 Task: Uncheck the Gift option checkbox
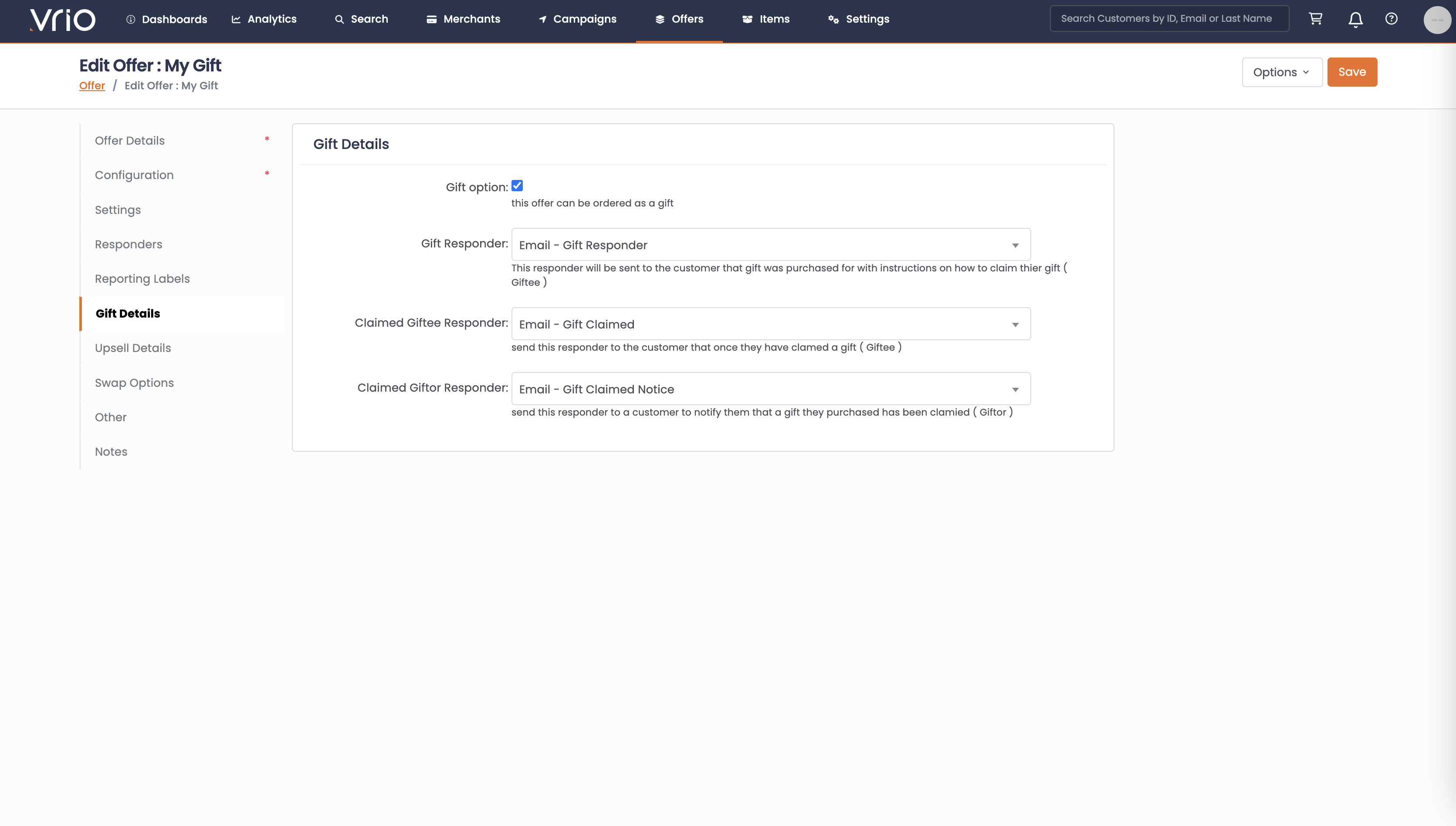(517, 186)
